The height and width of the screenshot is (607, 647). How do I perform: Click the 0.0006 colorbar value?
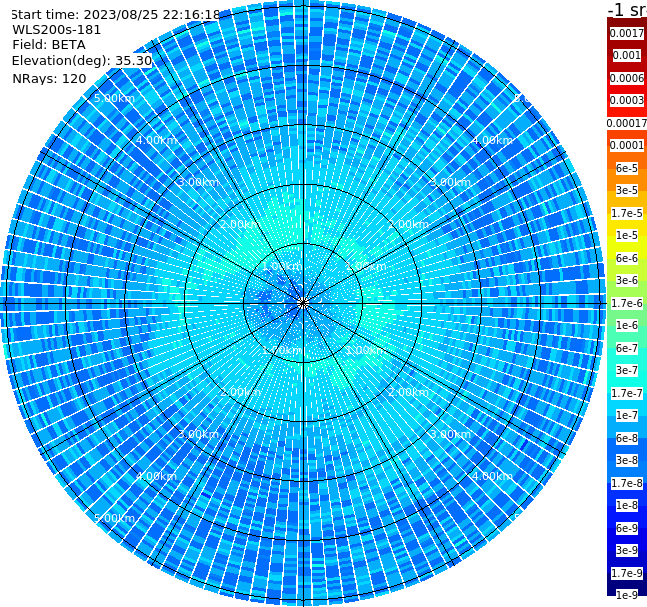(x=627, y=78)
